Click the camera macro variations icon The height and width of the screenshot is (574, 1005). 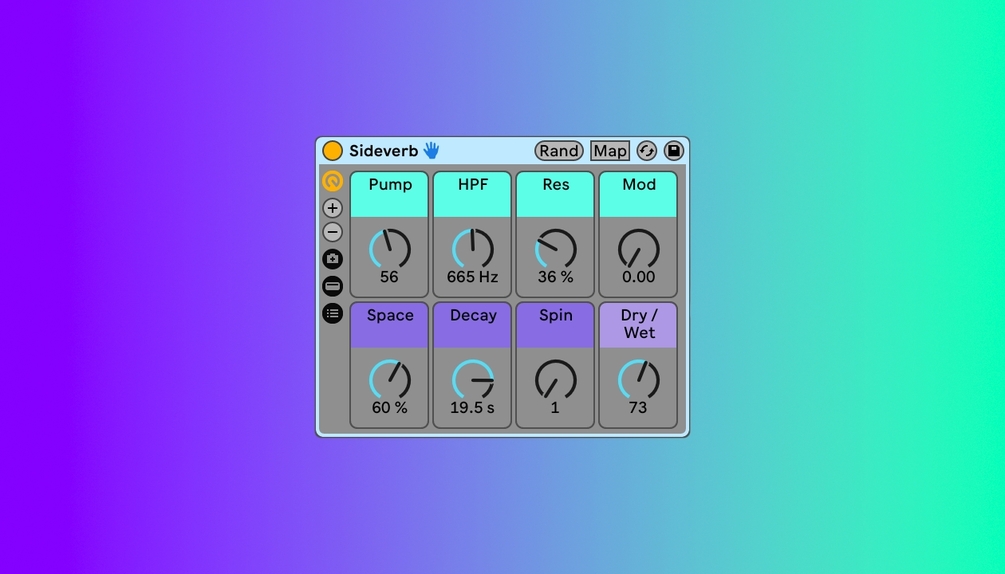(332, 259)
